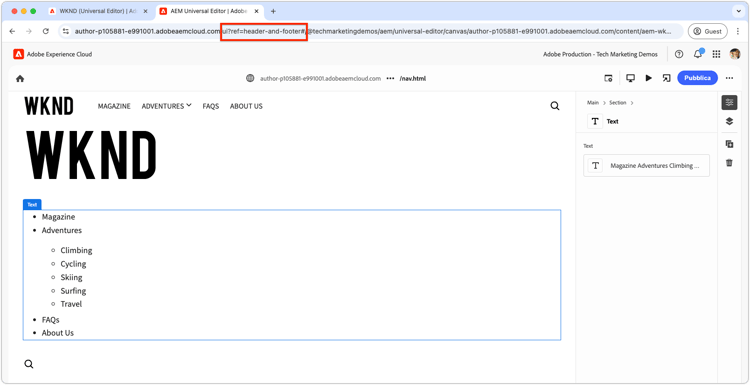Delete the selected Text component

tap(729, 163)
